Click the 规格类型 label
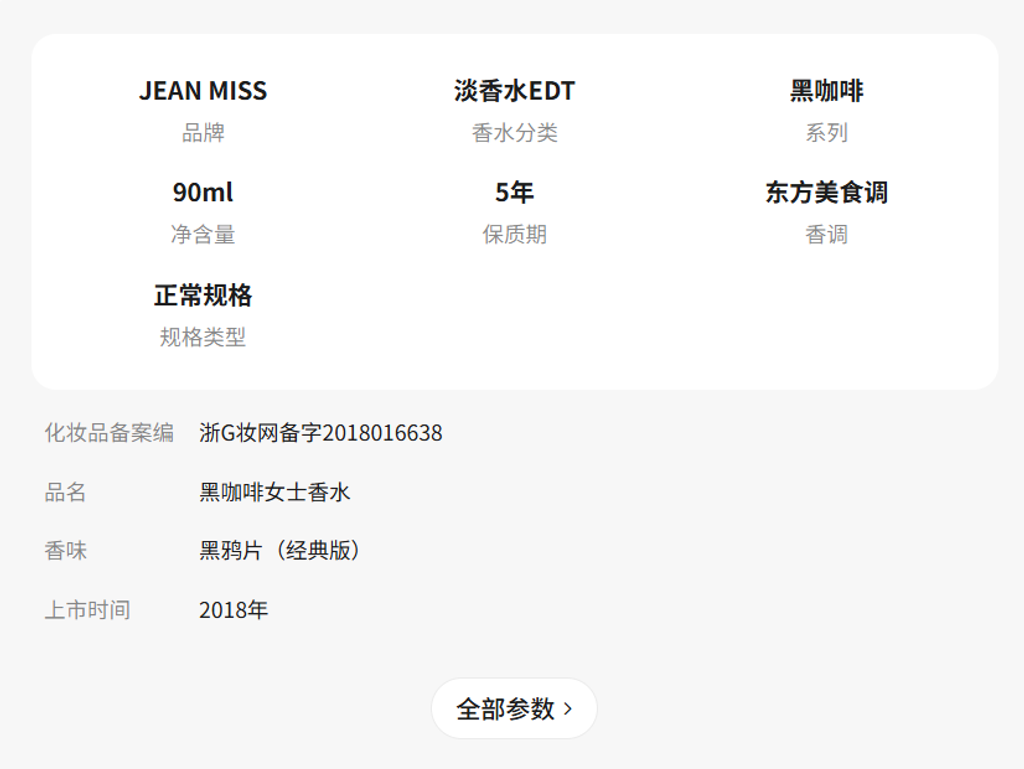The height and width of the screenshot is (769, 1024). coord(203,338)
